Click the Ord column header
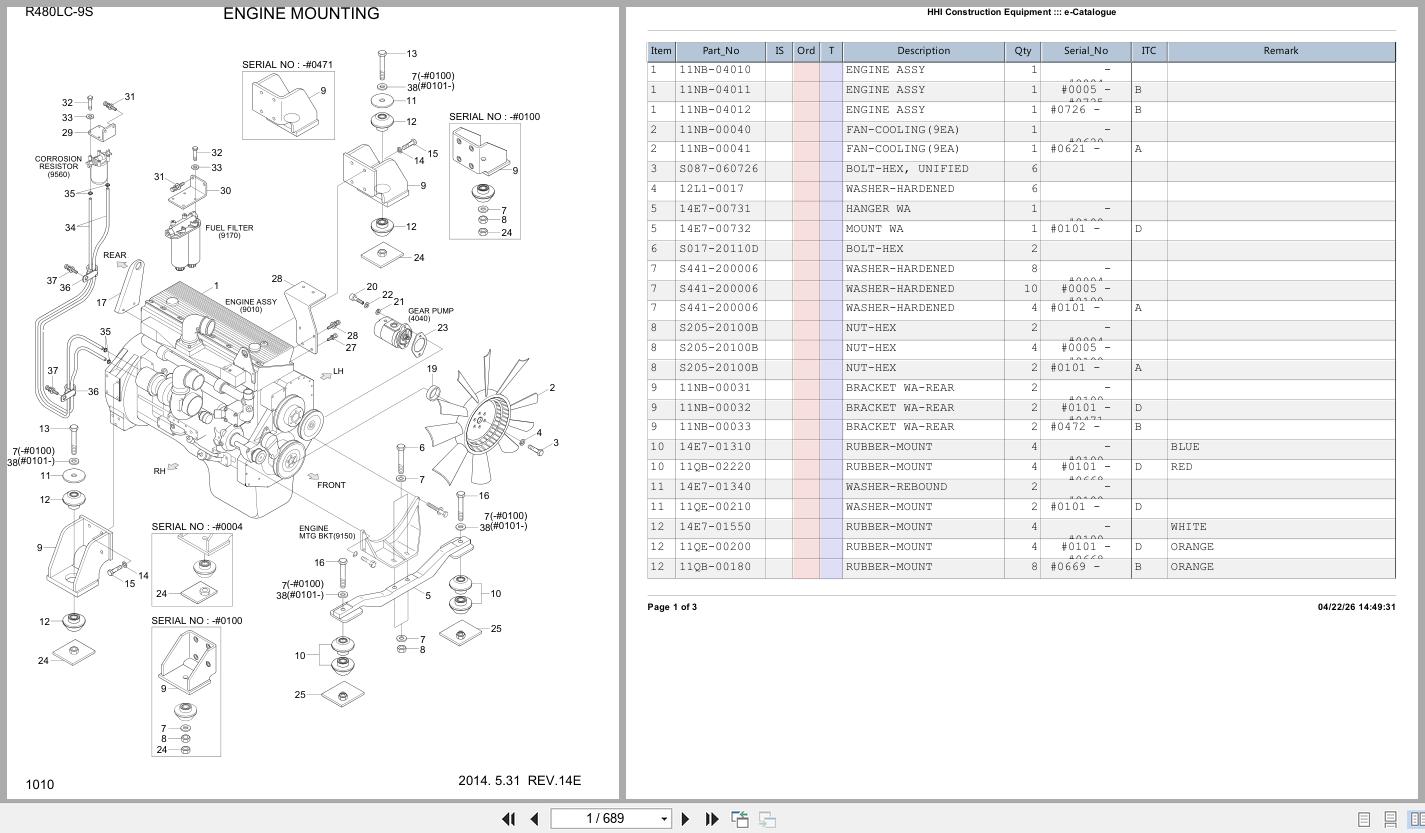 pyautogui.click(x=805, y=51)
